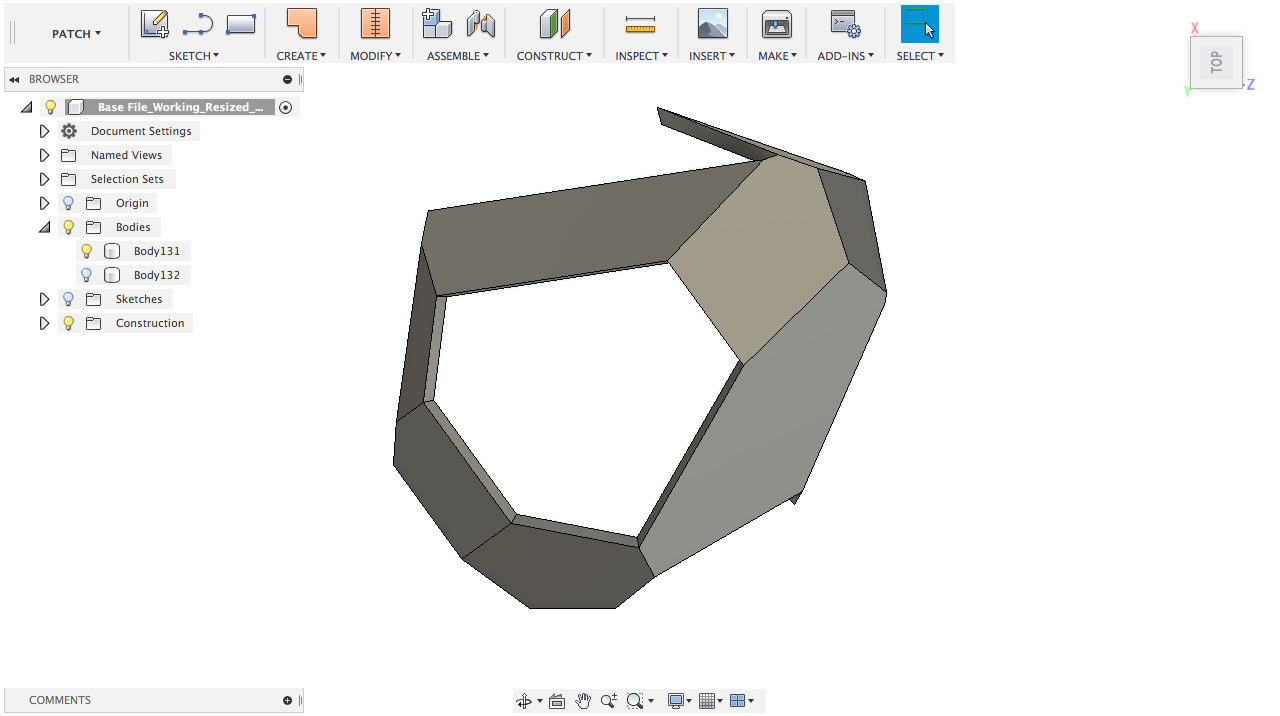
Task: Open the MODIFY menu
Action: [375, 56]
